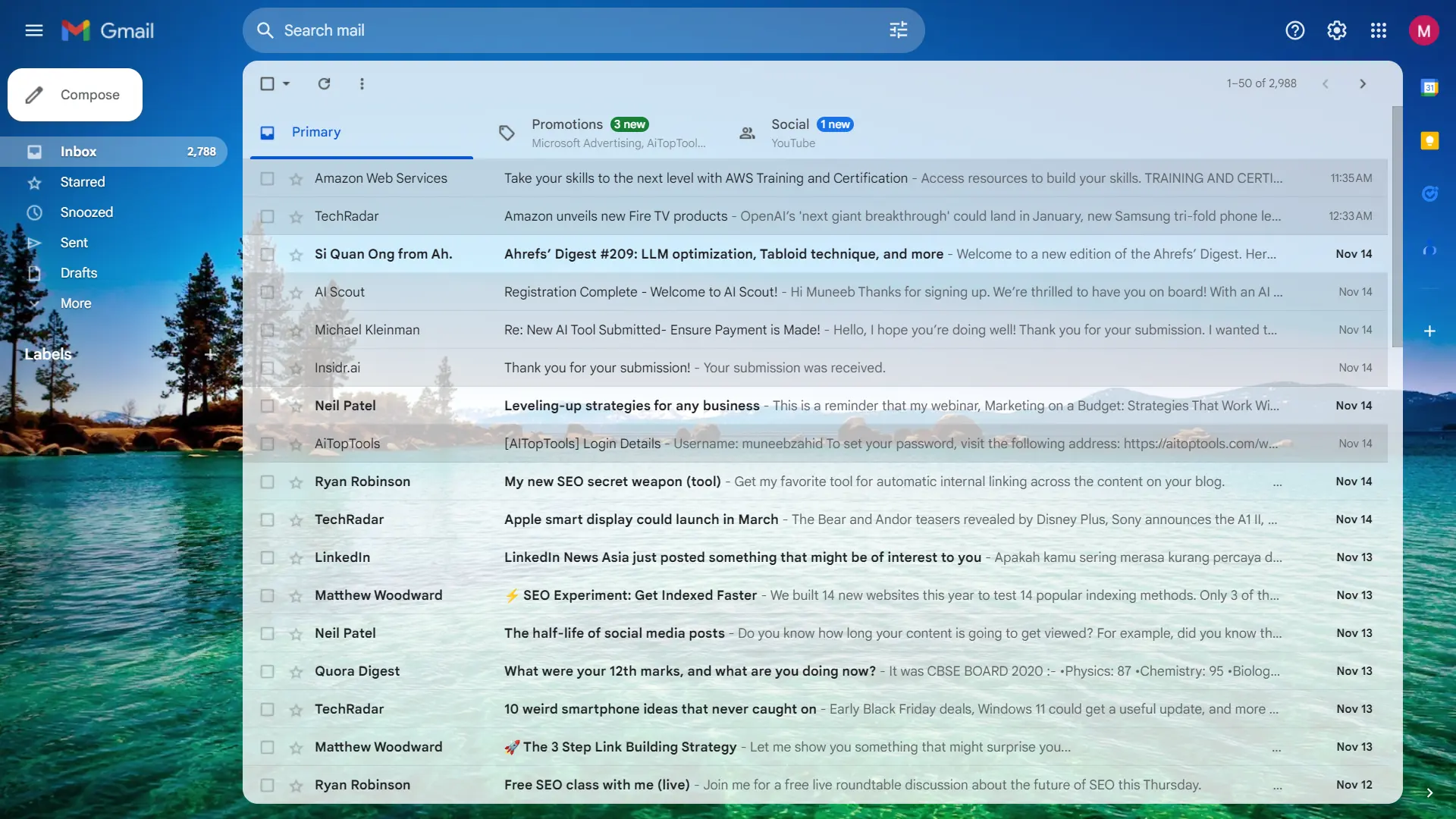The image size is (1456, 819).
Task: Open the Starred folder
Action: point(114,182)
